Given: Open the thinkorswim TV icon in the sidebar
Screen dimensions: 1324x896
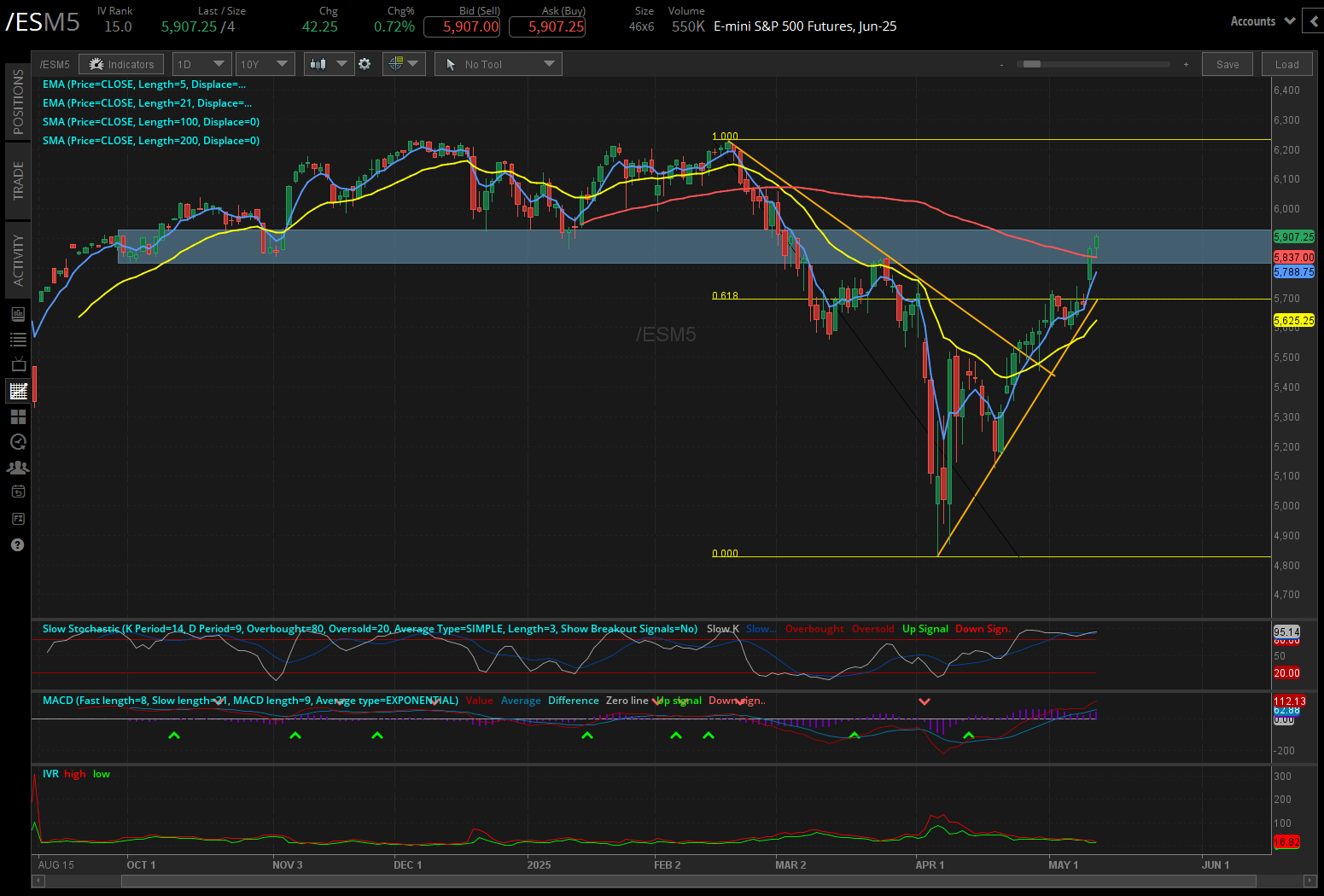Looking at the screenshot, I should point(17,364).
